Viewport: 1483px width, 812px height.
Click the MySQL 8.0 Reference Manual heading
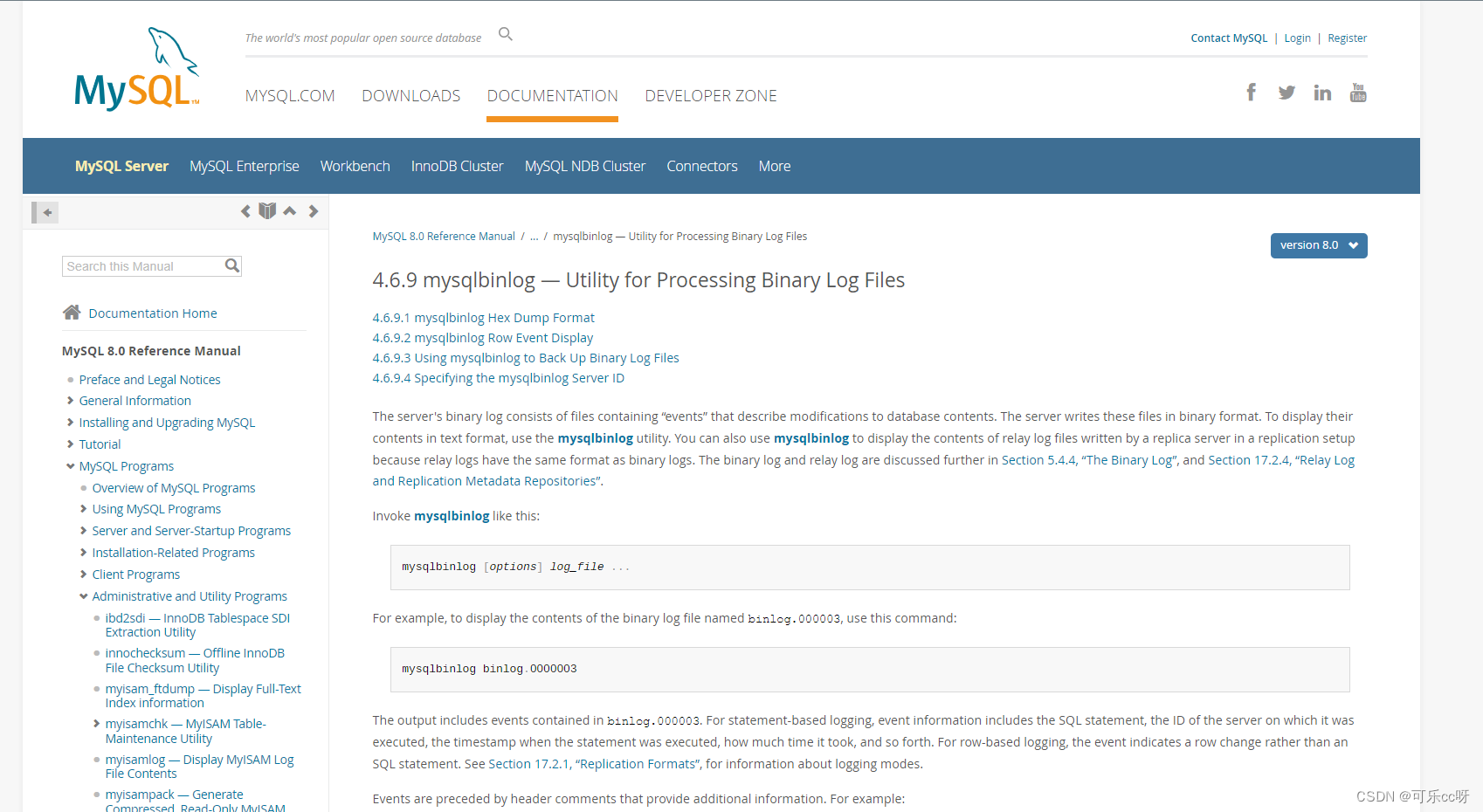click(151, 351)
